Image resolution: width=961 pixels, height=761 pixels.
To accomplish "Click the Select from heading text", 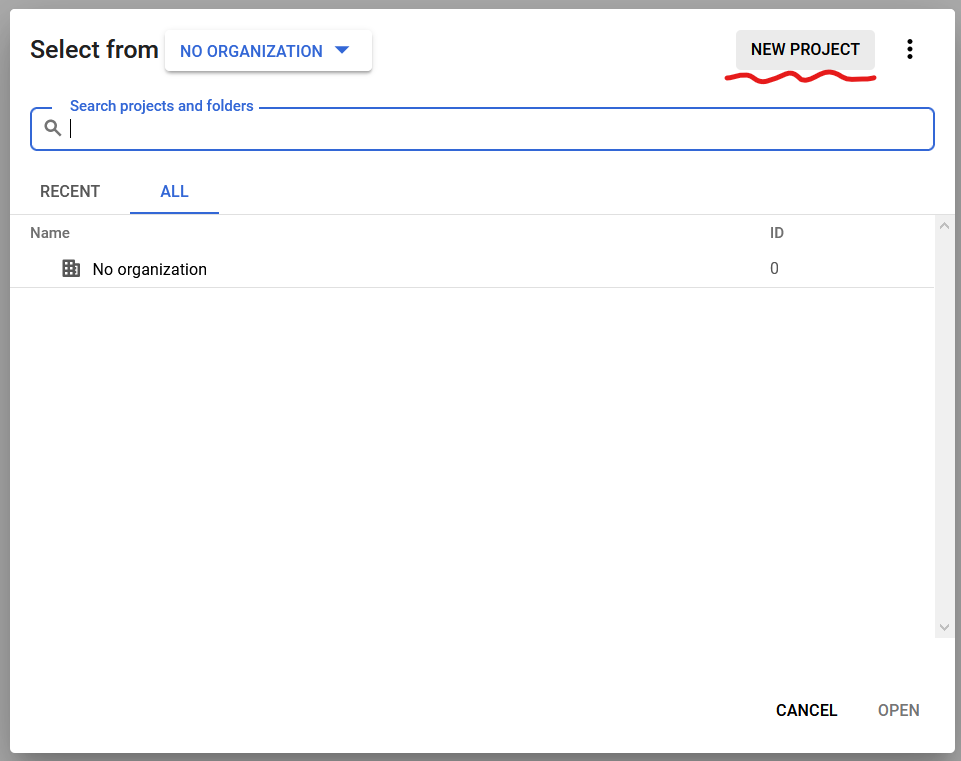I will (x=94, y=50).
